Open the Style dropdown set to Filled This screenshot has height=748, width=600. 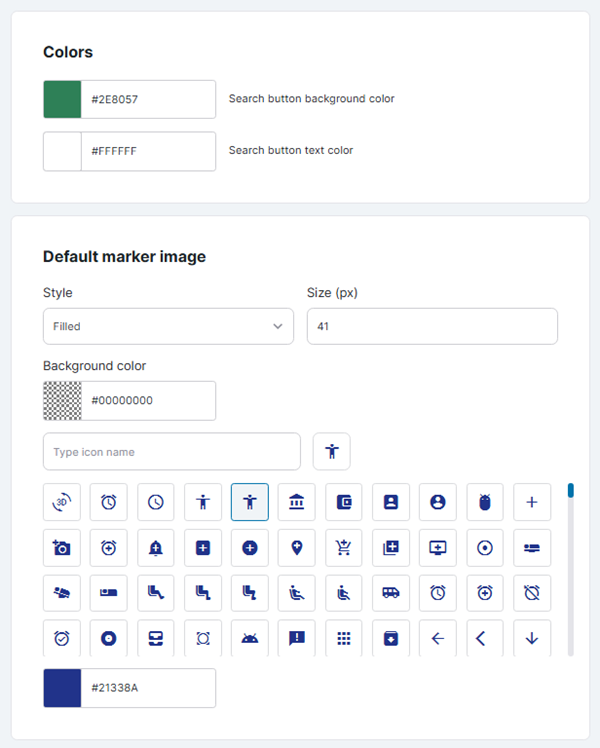(x=168, y=326)
